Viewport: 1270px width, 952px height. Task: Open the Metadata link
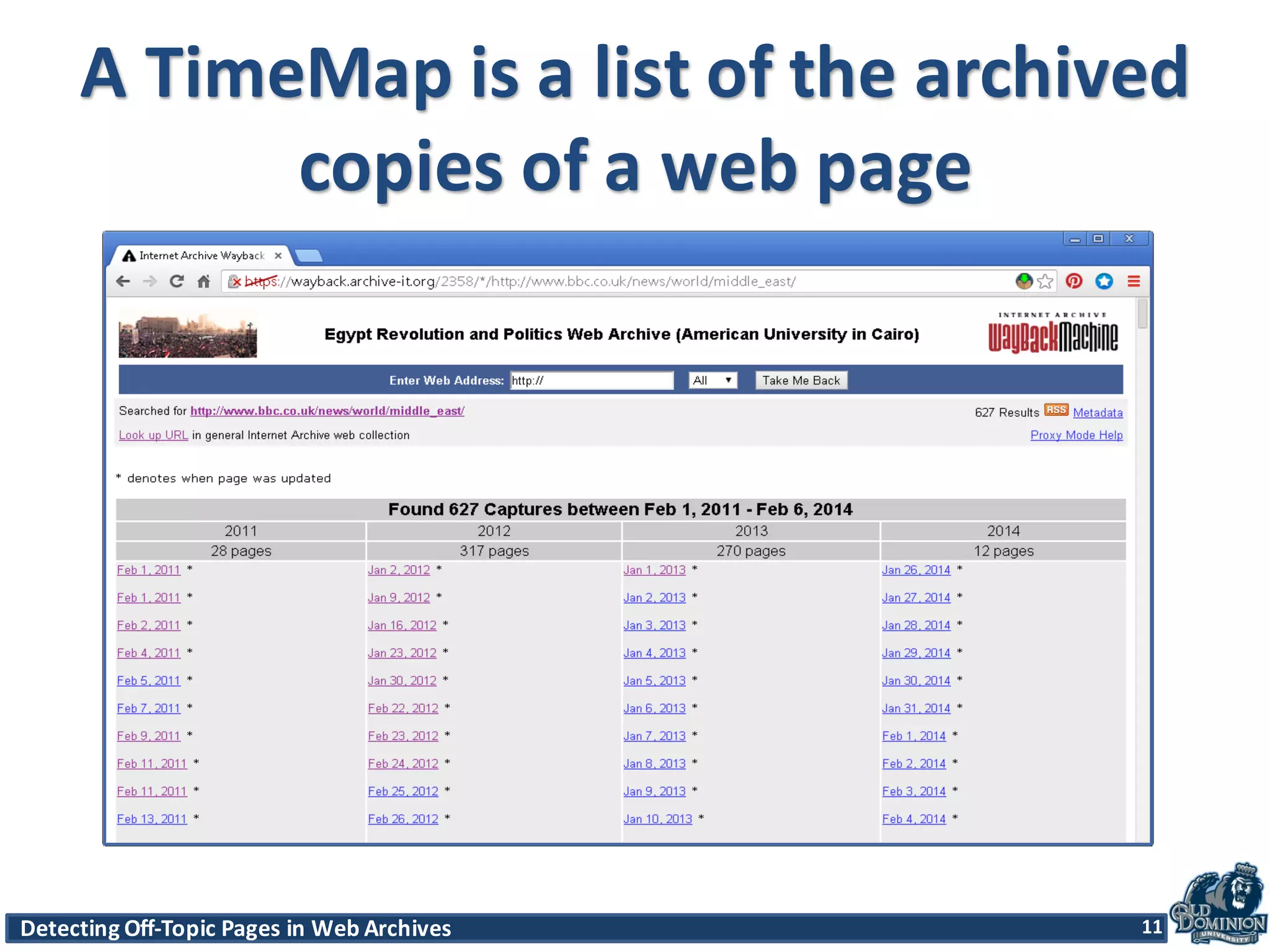[x=1098, y=413]
